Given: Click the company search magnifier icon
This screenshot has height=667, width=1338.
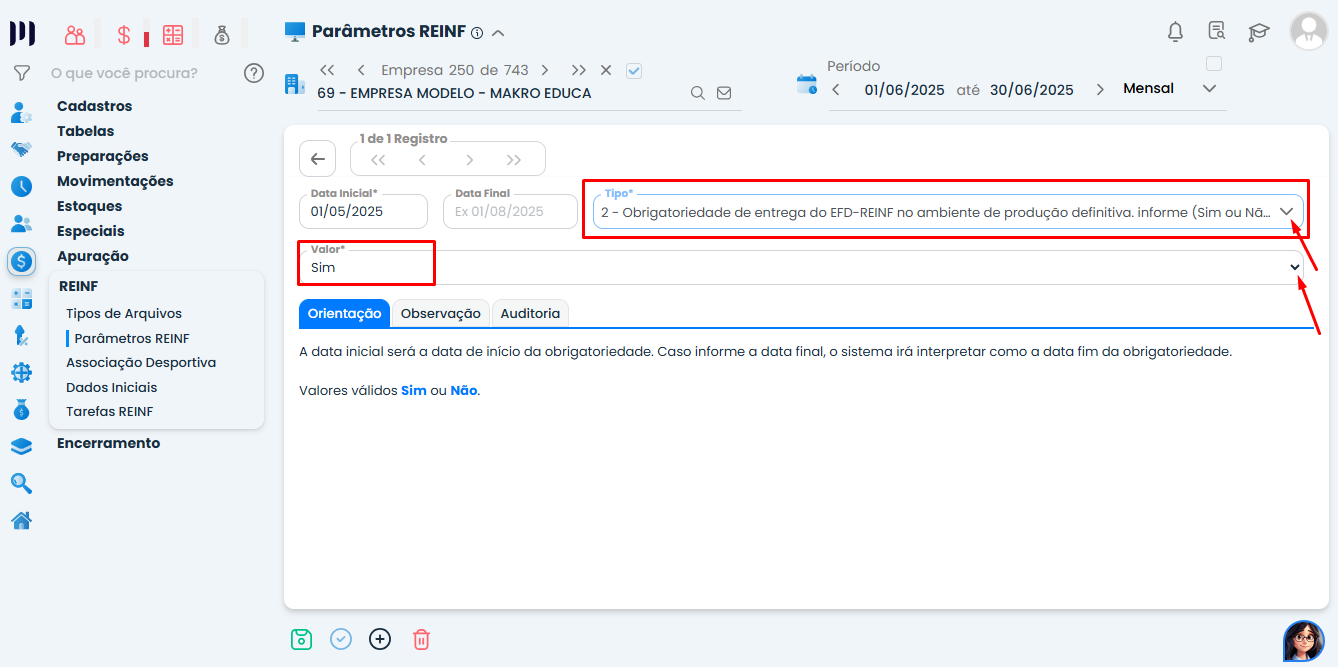Looking at the screenshot, I should click(698, 93).
